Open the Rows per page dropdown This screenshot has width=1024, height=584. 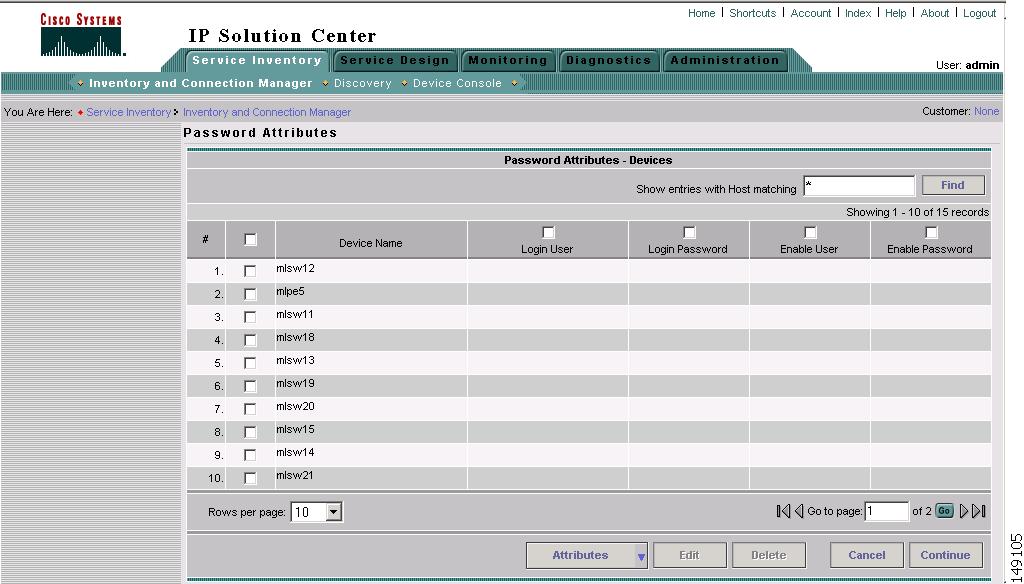pyautogui.click(x=317, y=512)
